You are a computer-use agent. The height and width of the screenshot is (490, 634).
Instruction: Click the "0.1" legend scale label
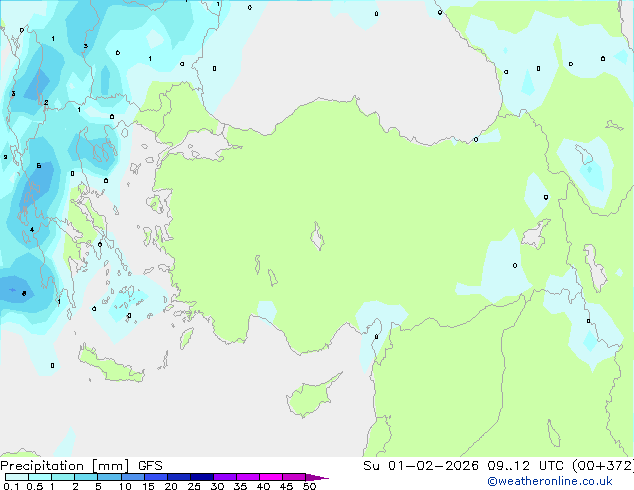11,486
